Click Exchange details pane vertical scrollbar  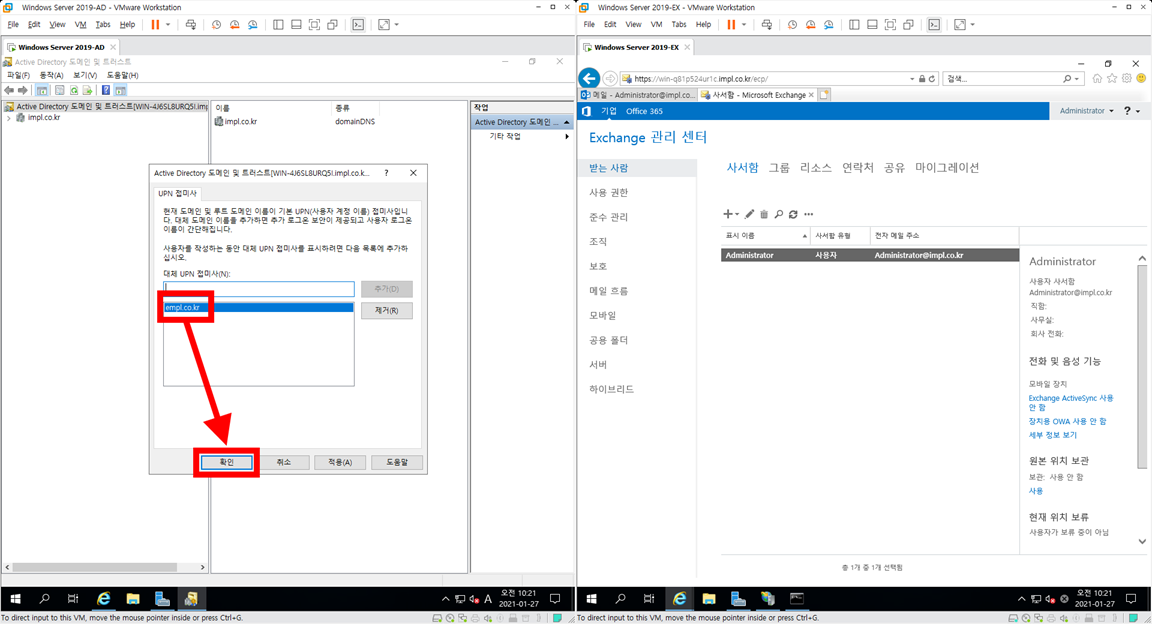tap(1142, 366)
